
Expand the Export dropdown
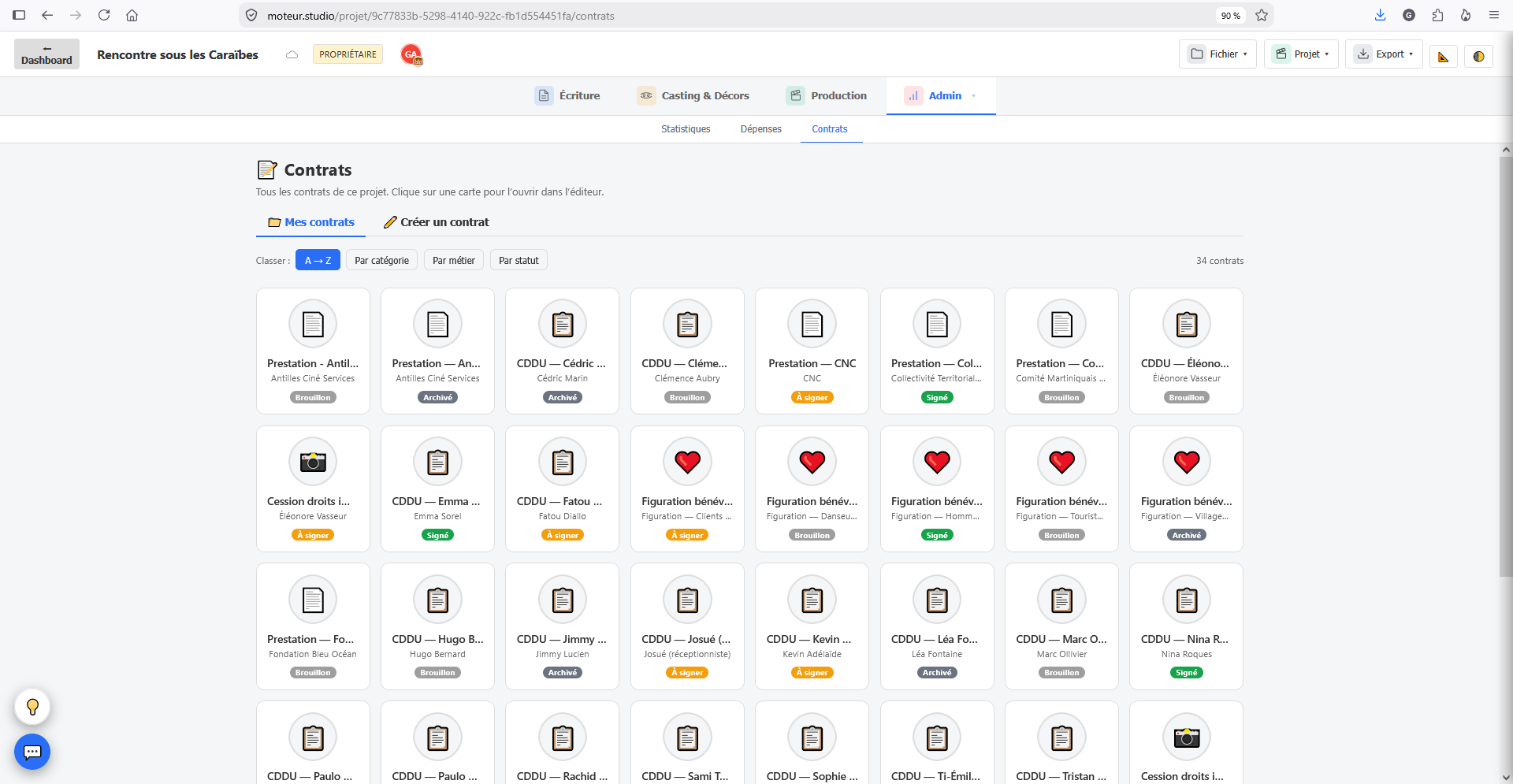click(x=1384, y=54)
